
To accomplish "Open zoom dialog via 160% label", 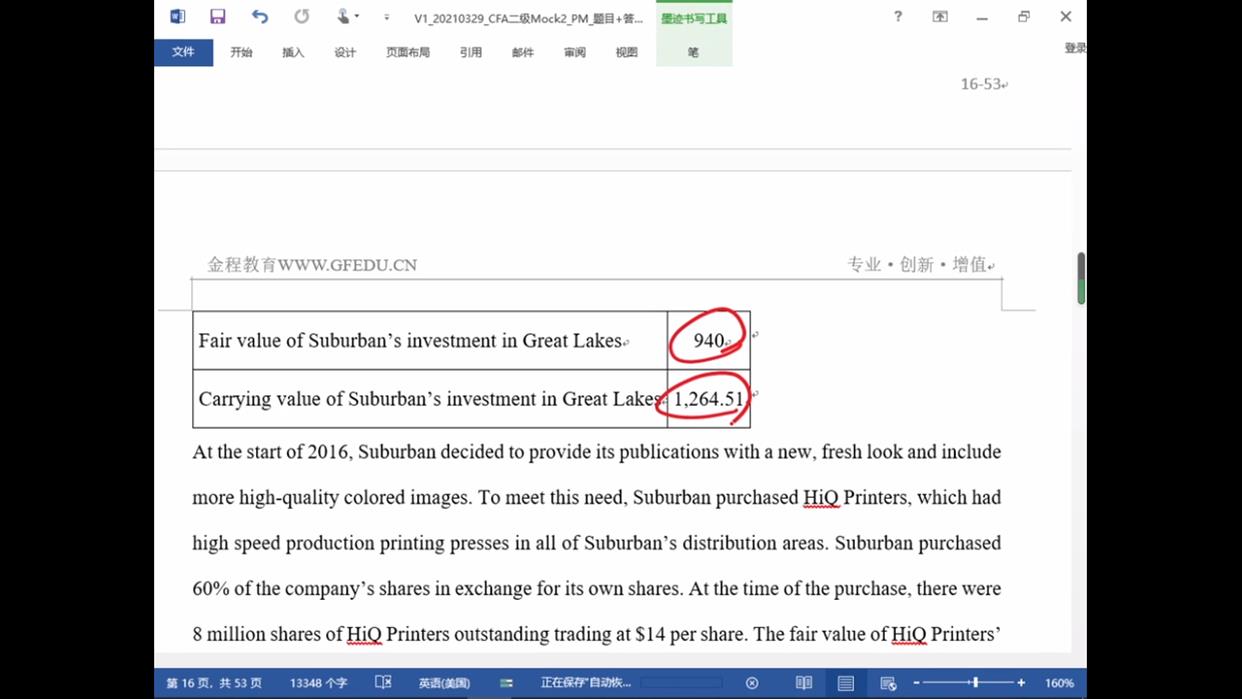I will click(x=1059, y=683).
